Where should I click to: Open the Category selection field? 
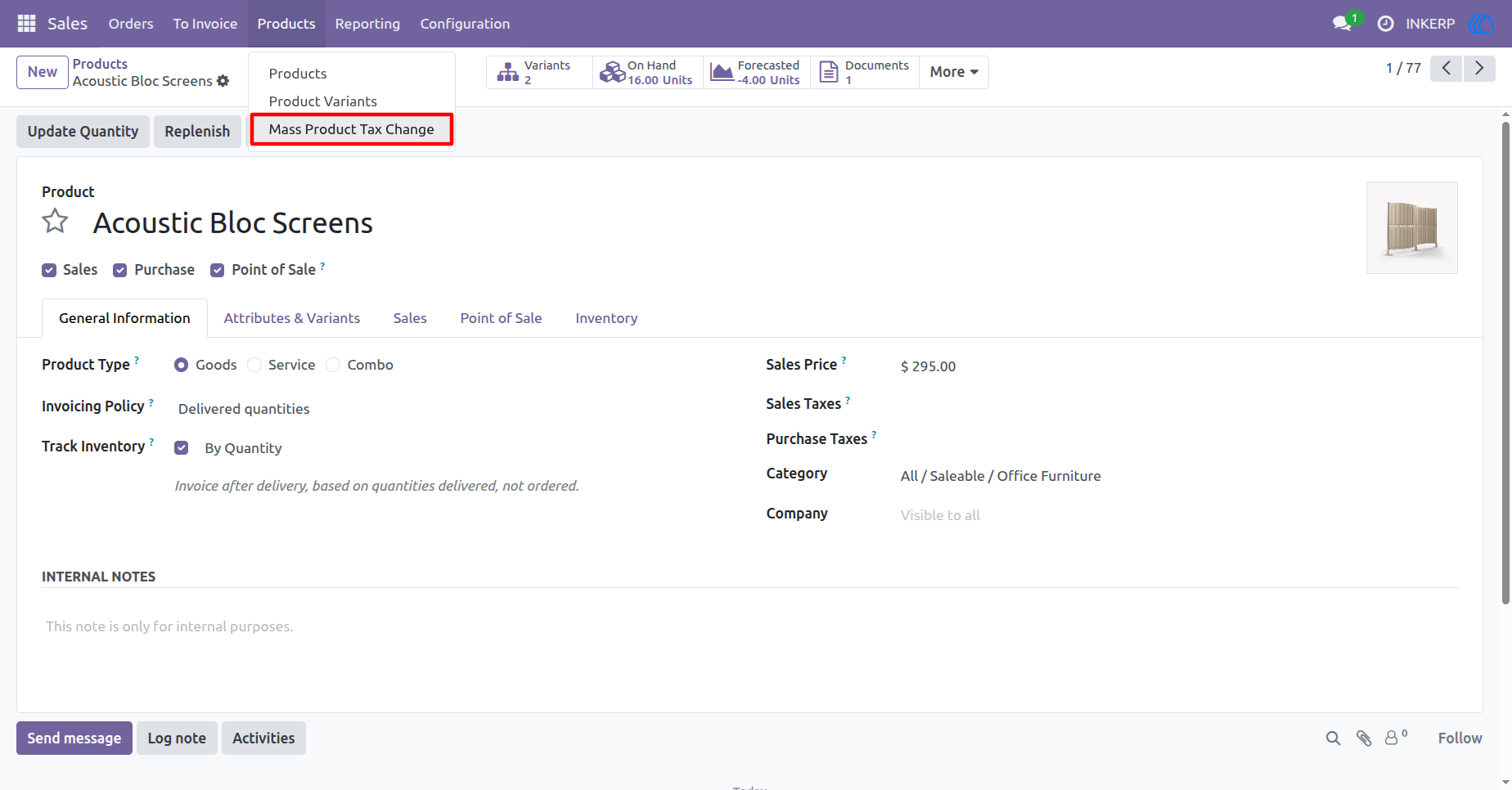1178,476
